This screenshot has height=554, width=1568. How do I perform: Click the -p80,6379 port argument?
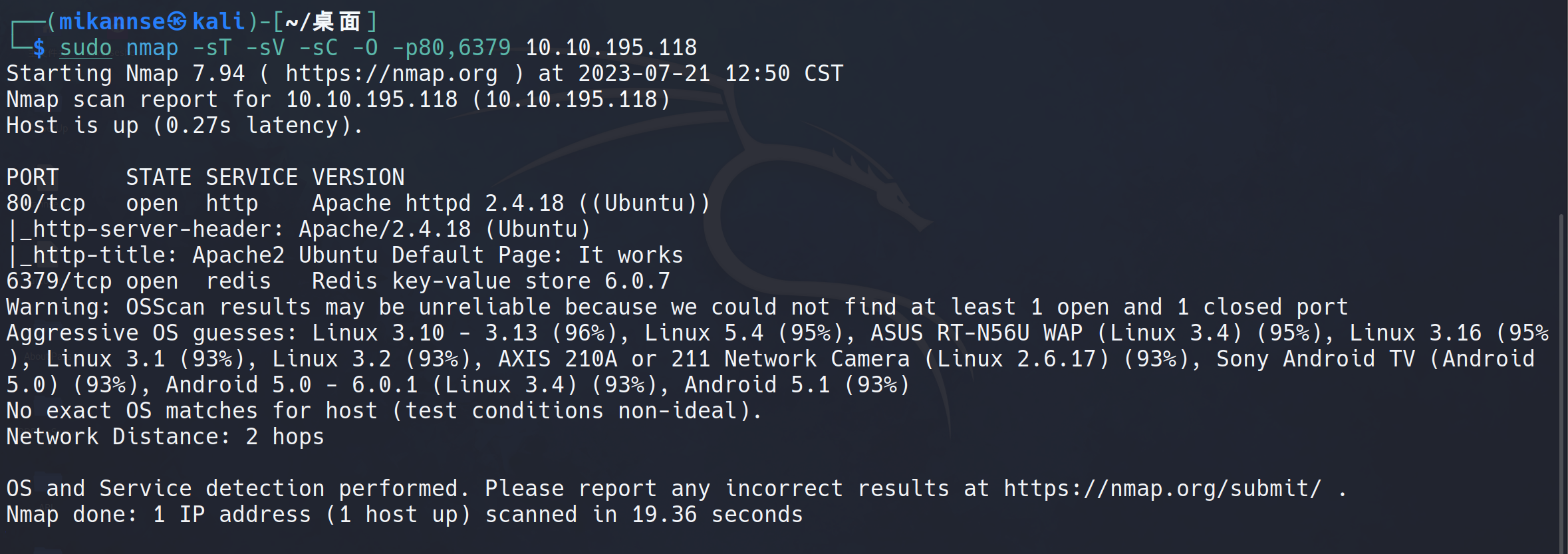451,48
